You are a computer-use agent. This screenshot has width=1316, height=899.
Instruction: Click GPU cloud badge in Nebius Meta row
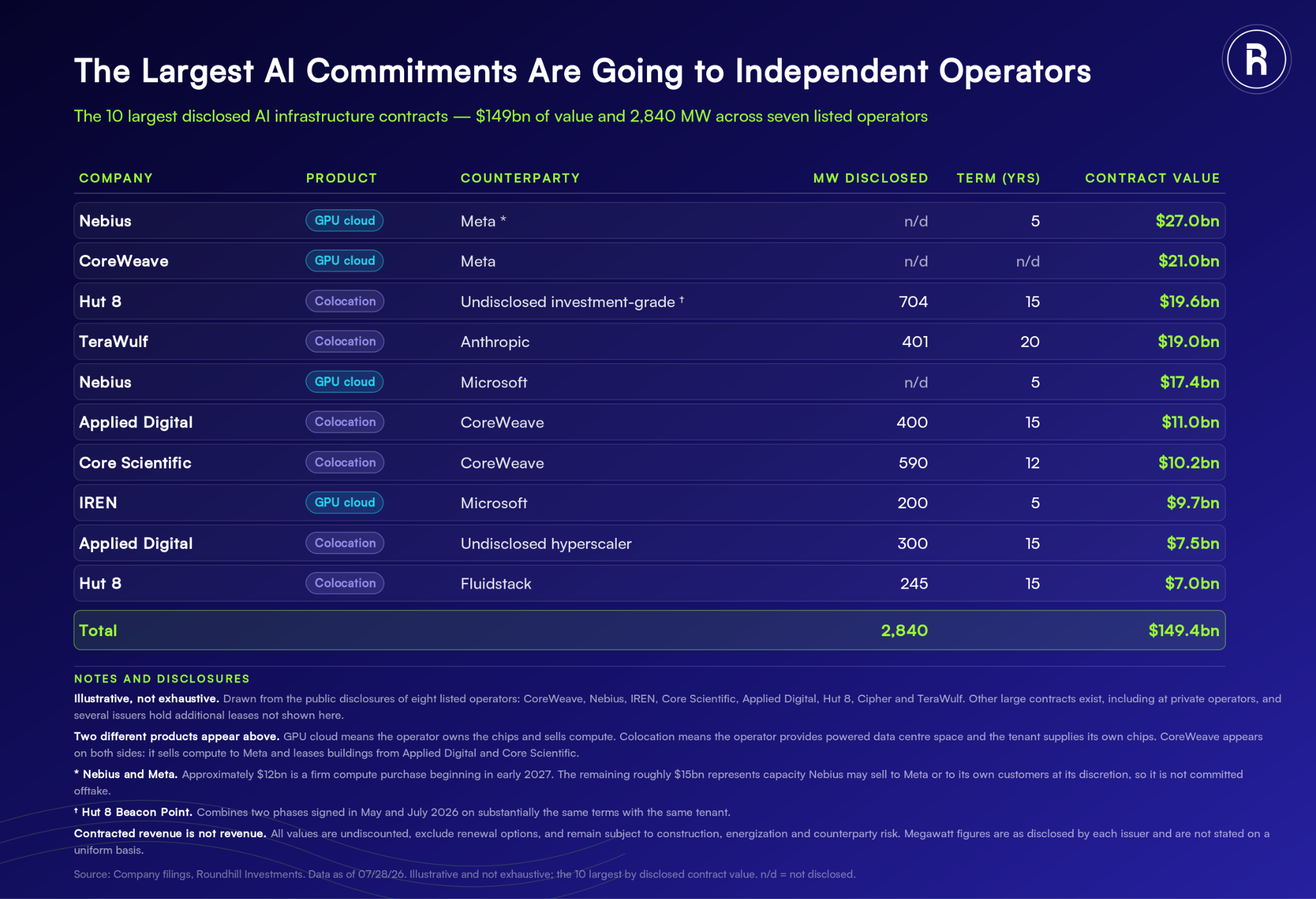coord(344,220)
